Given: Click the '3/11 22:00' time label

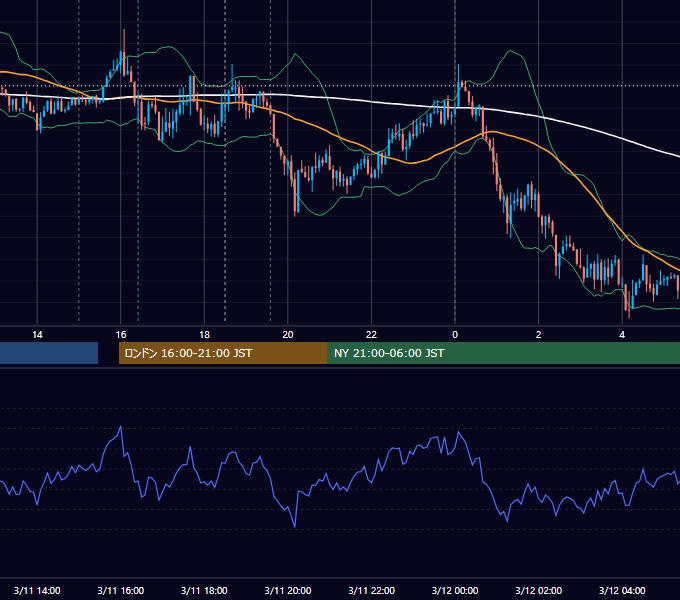Looking at the screenshot, I should (372, 590).
